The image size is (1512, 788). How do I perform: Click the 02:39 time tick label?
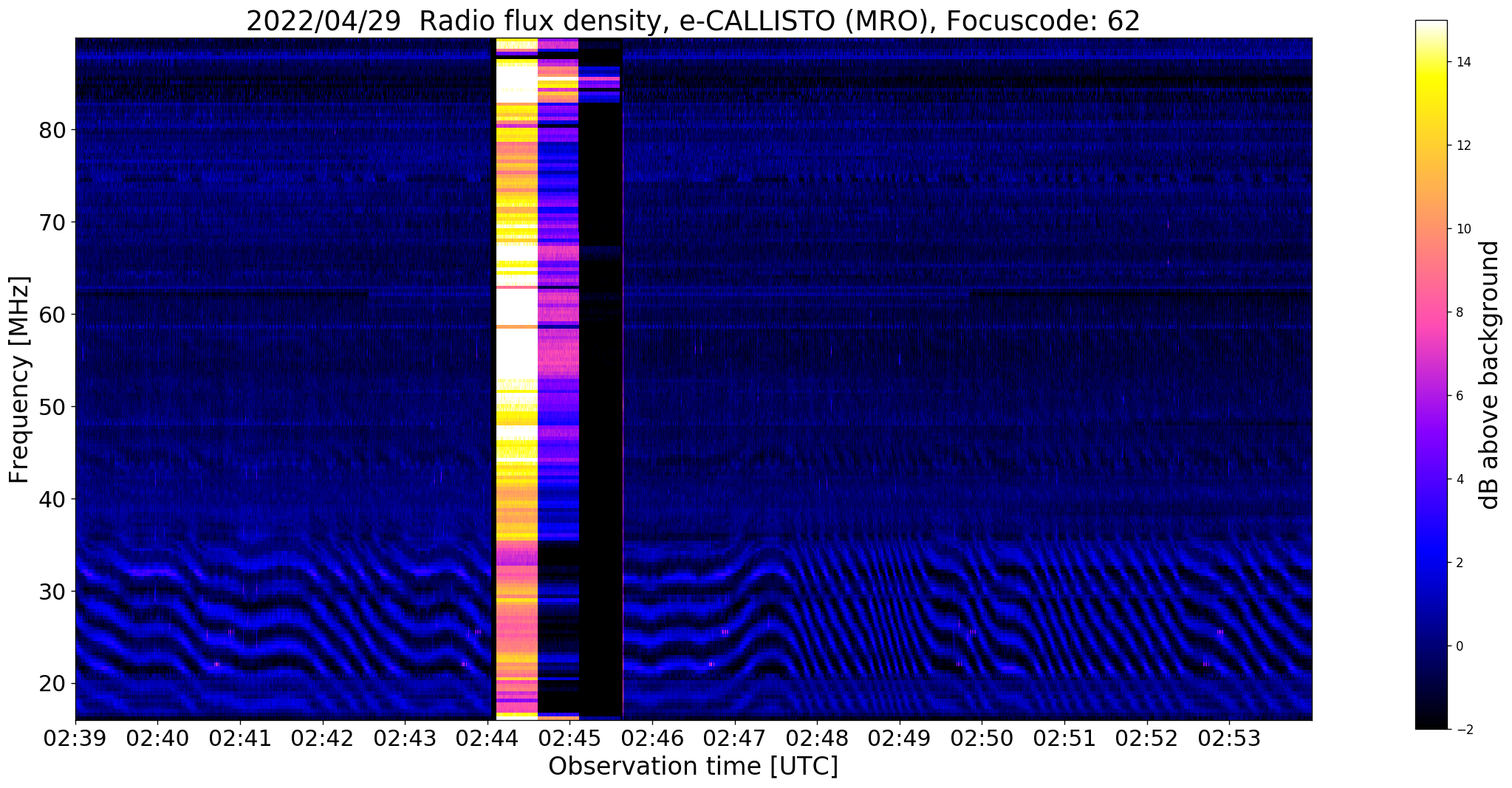point(75,738)
